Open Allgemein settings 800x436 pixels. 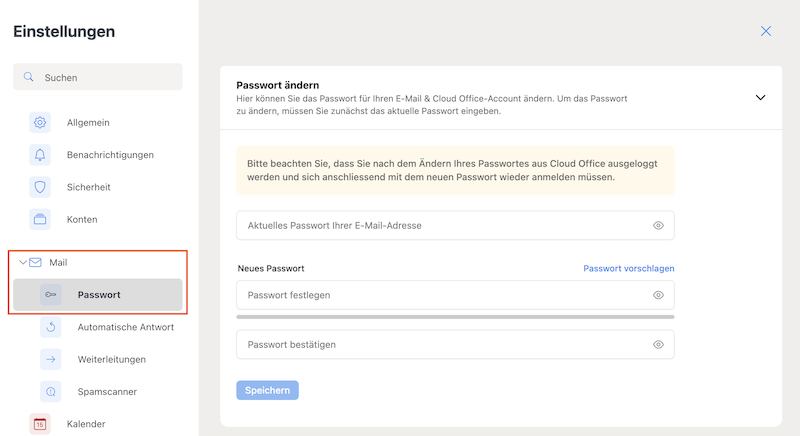pos(88,122)
